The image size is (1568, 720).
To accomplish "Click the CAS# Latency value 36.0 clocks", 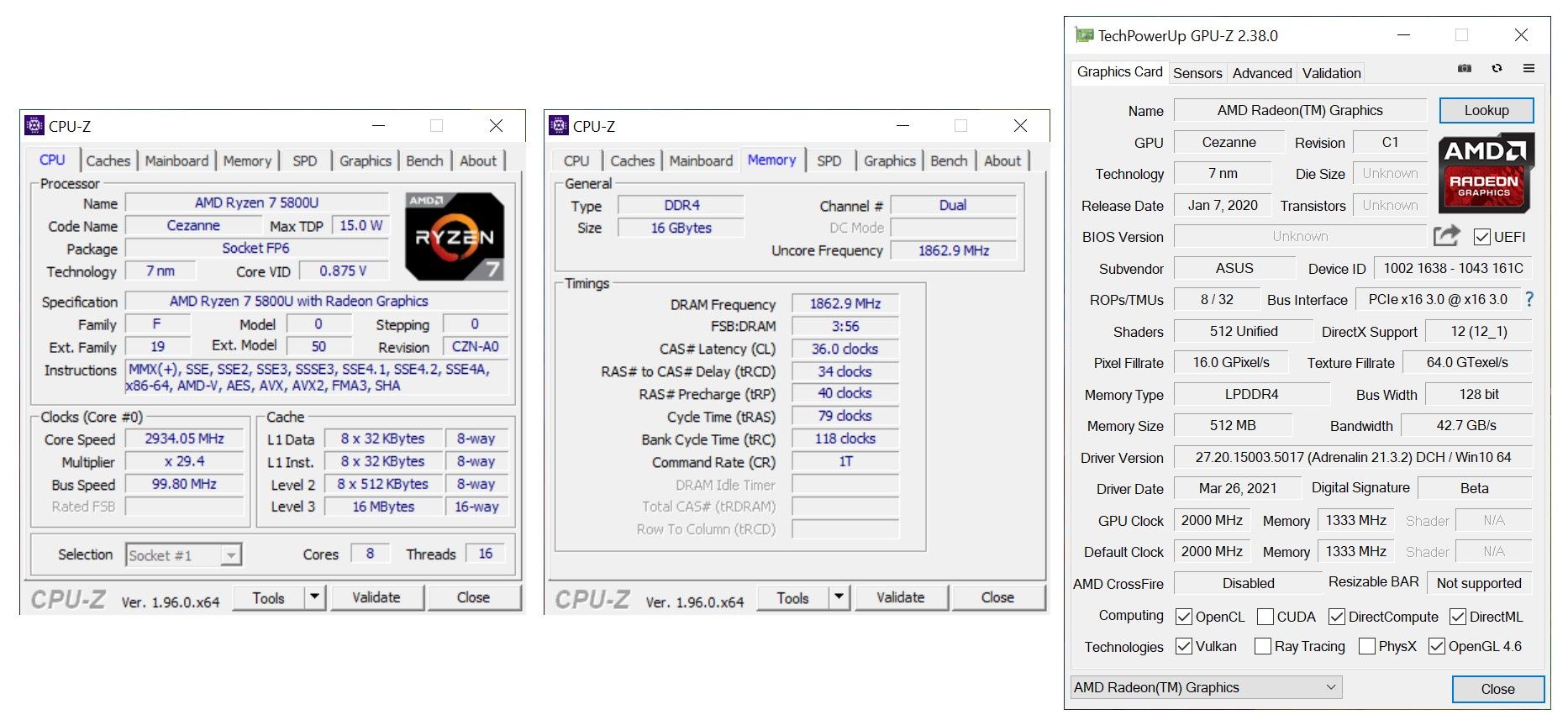I will 845,349.
